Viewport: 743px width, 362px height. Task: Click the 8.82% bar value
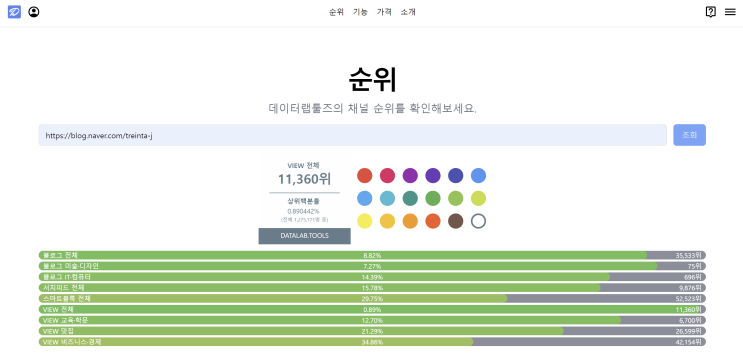tap(372, 255)
